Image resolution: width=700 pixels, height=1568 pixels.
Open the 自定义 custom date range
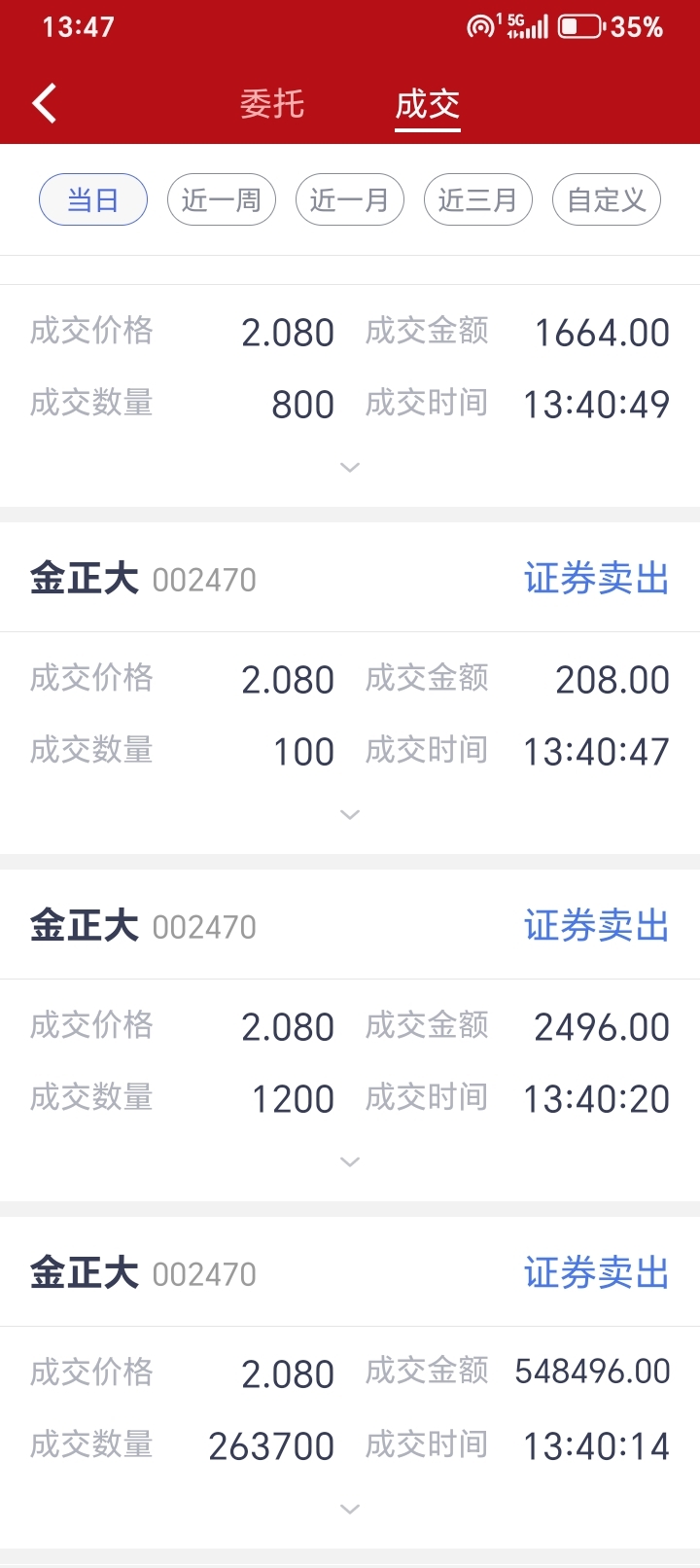[607, 199]
